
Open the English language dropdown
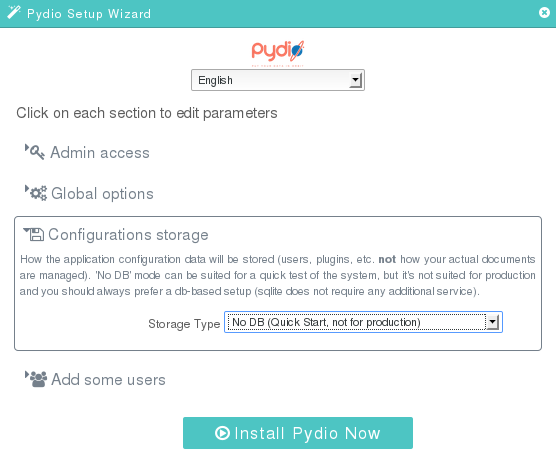[278, 80]
